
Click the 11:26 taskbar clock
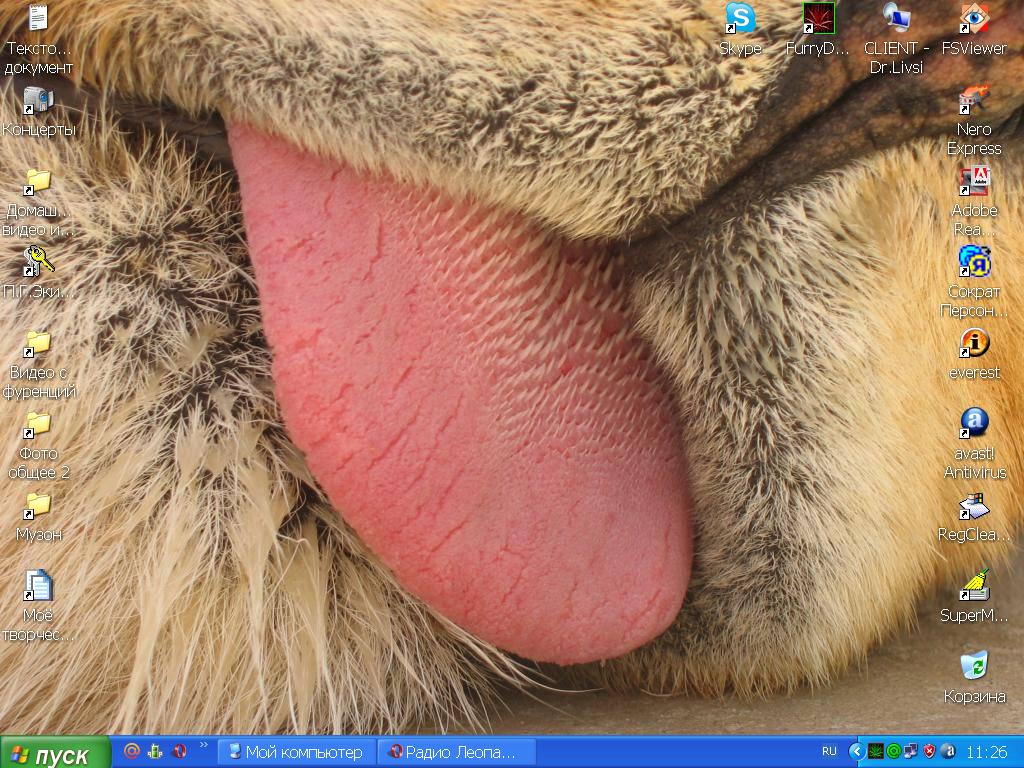tap(987, 752)
